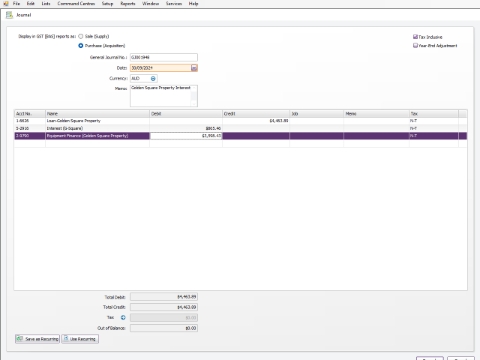Select the Sale (Supply) radio option
Viewport: 480px width, 360px height.
81,36
